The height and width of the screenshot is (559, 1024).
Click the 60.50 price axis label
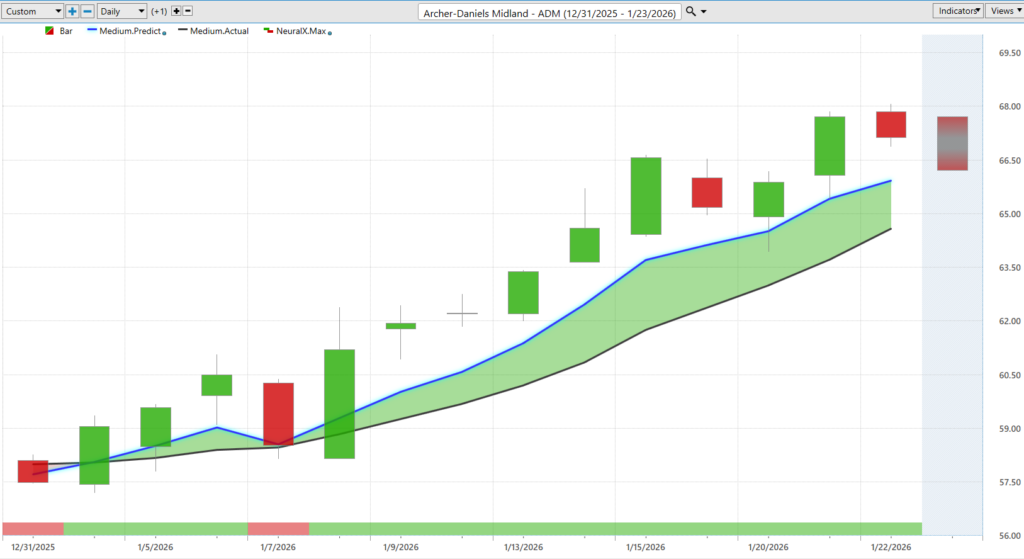pos(1009,375)
